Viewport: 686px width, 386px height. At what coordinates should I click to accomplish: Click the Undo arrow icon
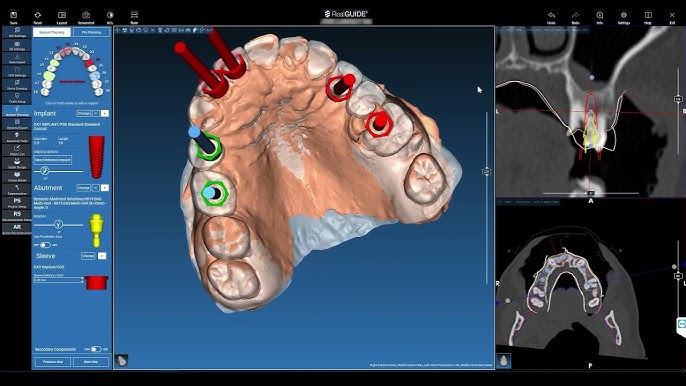551,17
